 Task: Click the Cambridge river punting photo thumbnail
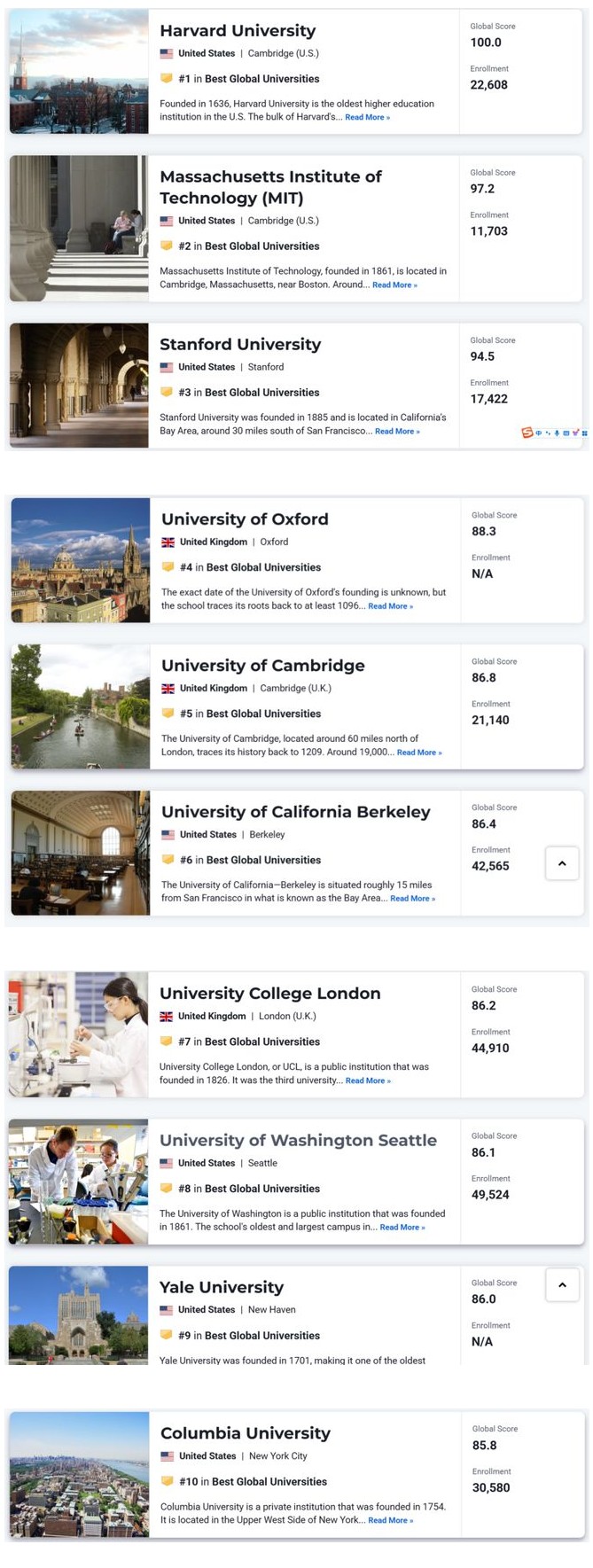(x=79, y=706)
